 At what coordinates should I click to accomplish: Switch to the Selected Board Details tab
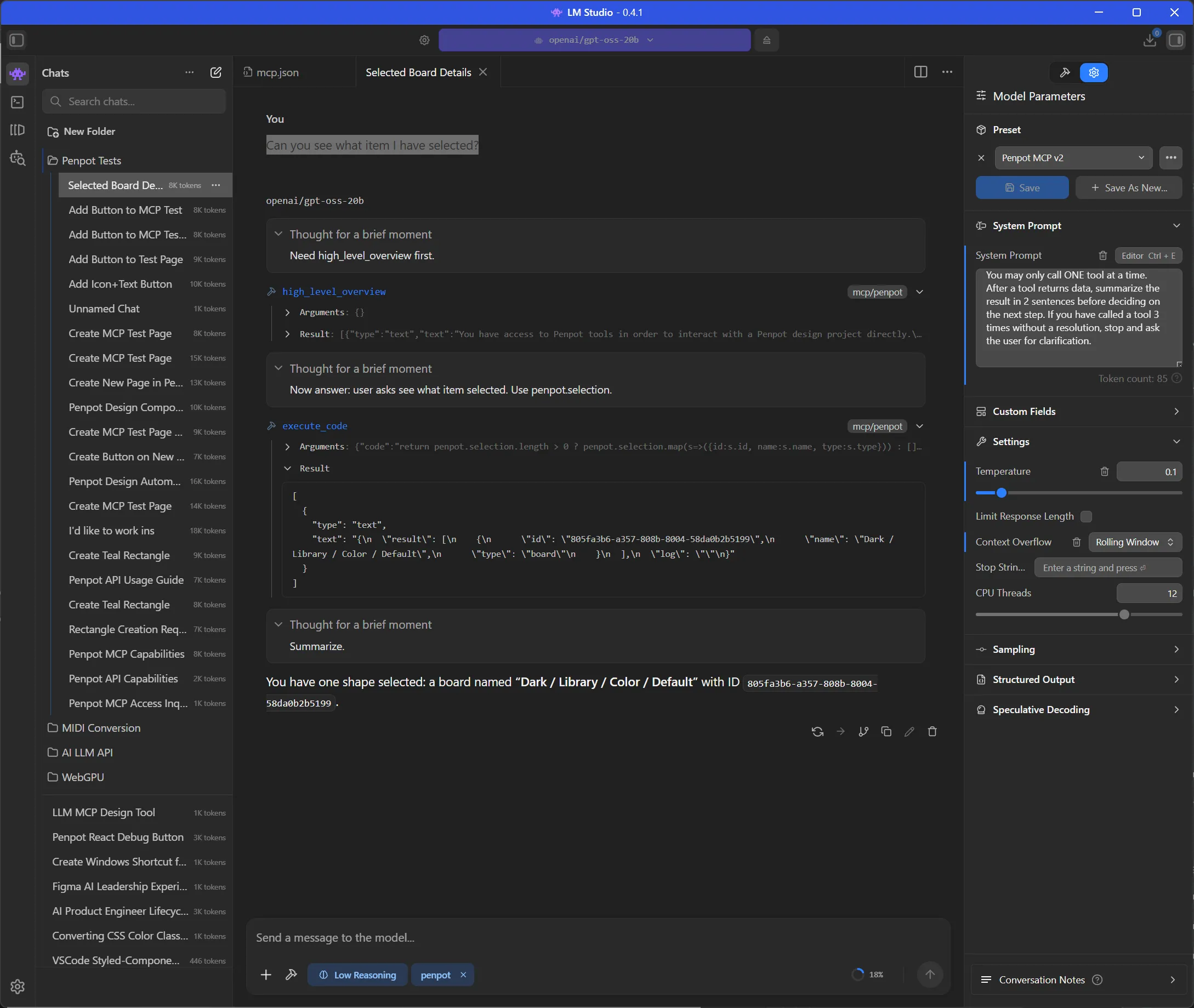point(418,72)
